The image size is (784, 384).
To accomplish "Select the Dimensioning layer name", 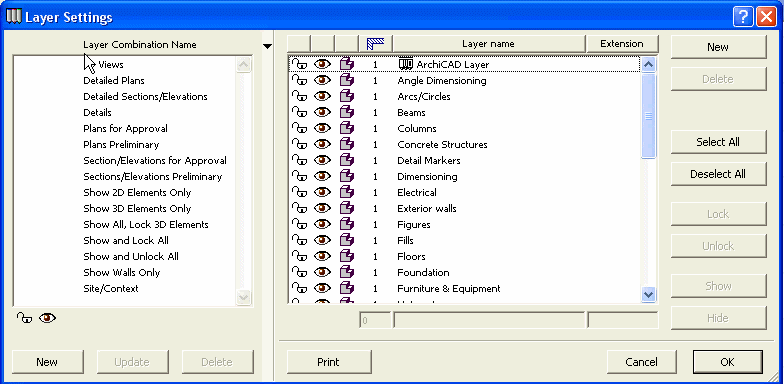I will (x=428, y=176).
